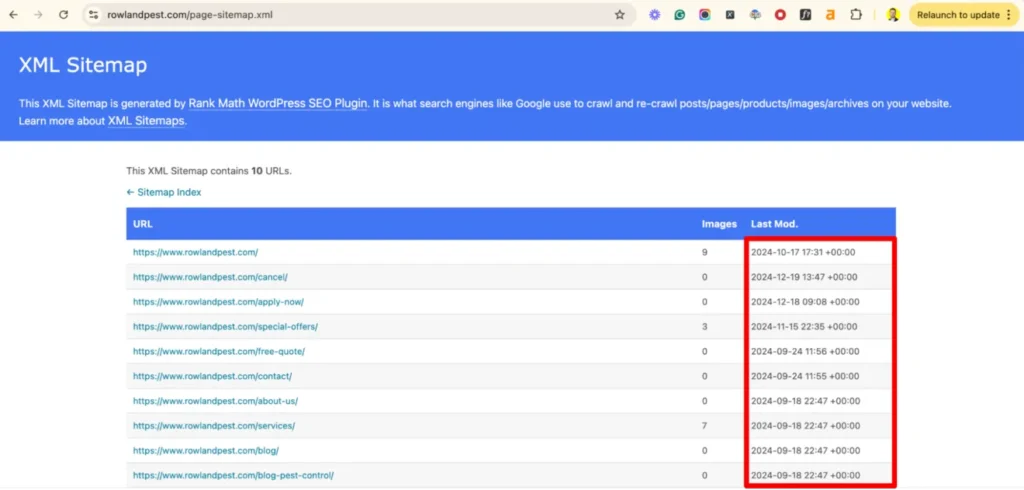Open the free-quote page URL
Screen dimensions: 1024x490
[218, 351]
